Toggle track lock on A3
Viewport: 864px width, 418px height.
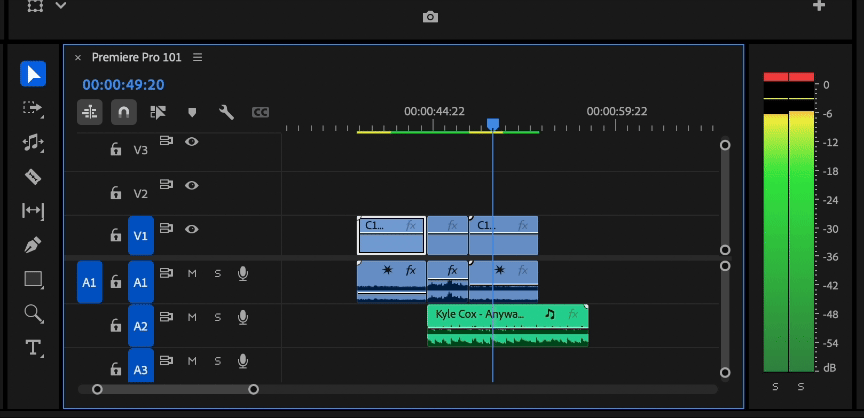point(115,368)
